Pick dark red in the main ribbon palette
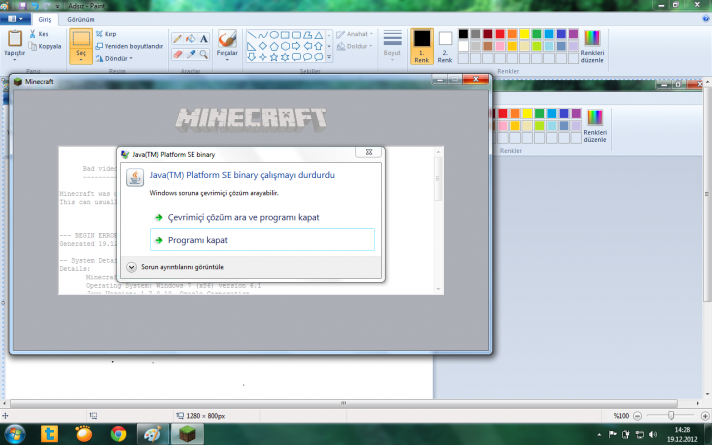This screenshot has height=445, width=712. 488,34
